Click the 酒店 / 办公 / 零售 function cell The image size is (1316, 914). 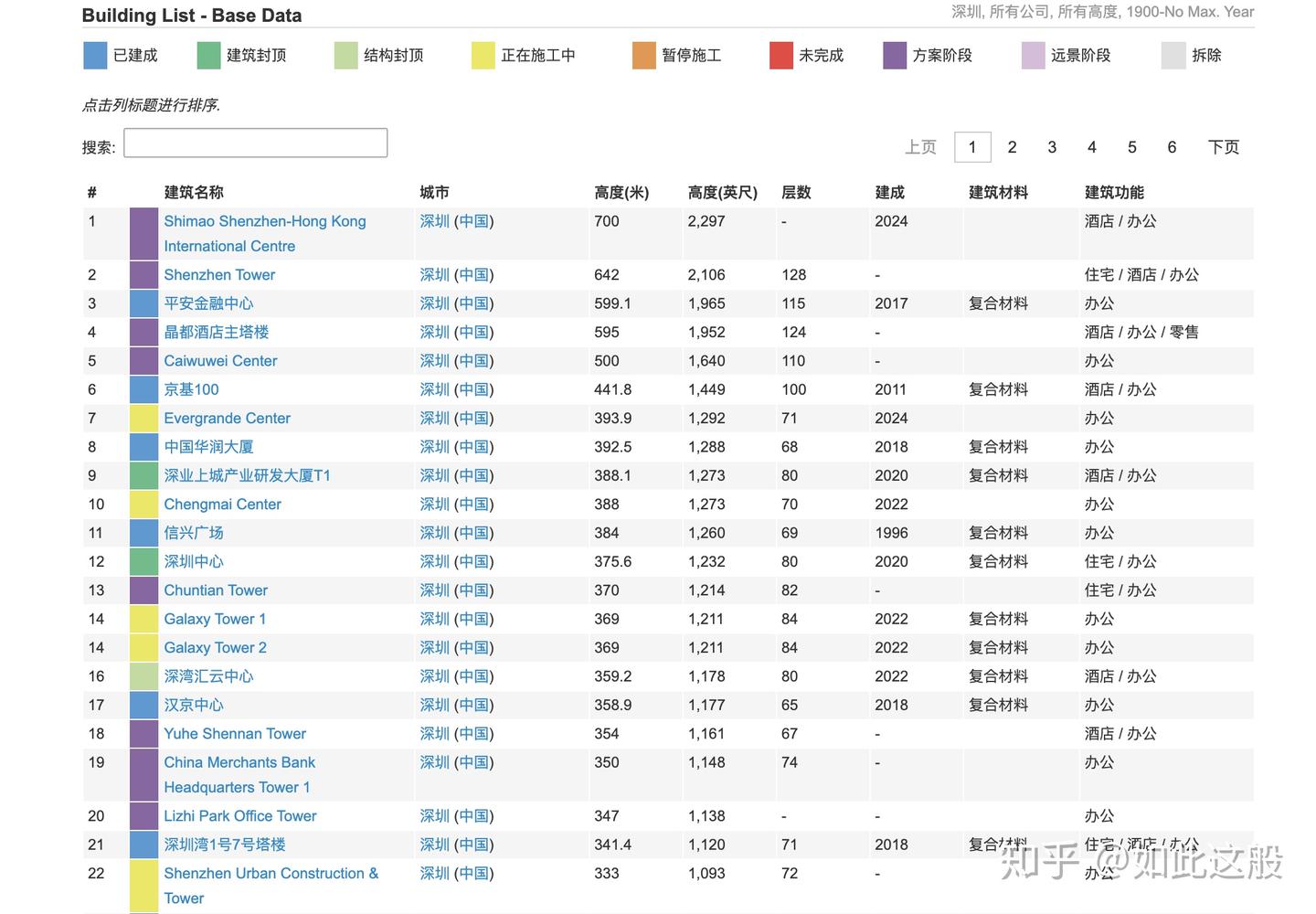[x=1141, y=333]
